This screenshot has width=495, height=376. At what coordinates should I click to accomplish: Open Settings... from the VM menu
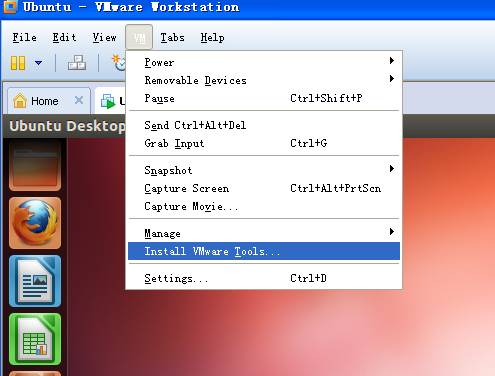tap(264, 278)
